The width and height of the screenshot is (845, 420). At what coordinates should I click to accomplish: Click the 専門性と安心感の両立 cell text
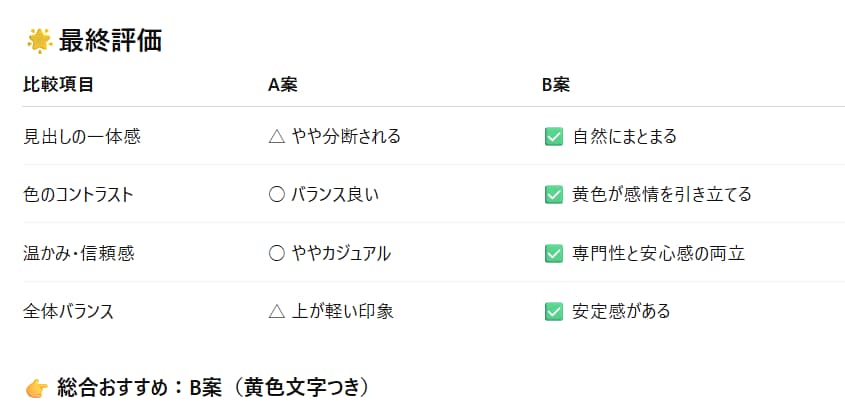coord(659,253)
